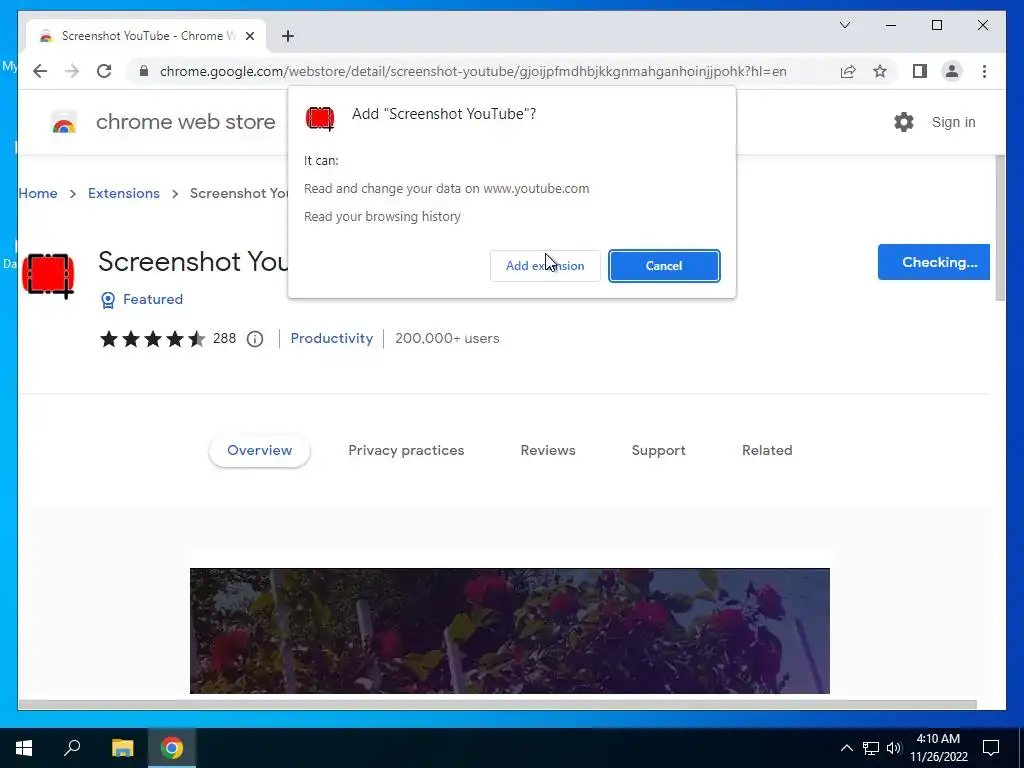Click the star rating display
Image resolution: width=1024 pixels, height=768 pixels.
click(152, 339)
